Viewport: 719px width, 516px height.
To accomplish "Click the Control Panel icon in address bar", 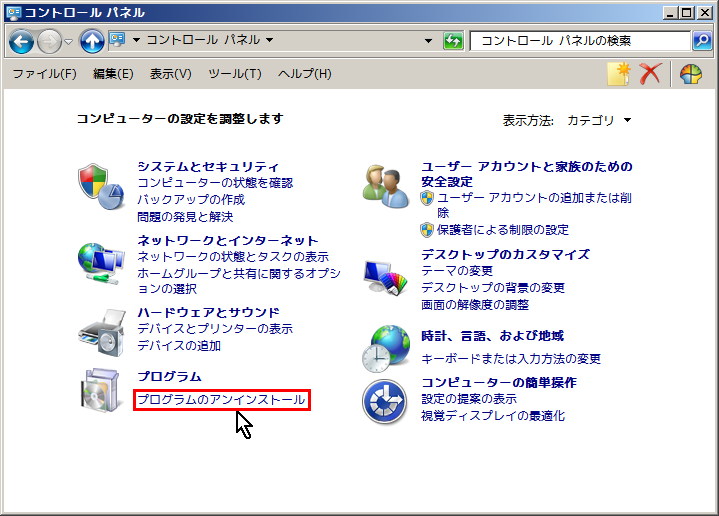I will click(117, 40).
